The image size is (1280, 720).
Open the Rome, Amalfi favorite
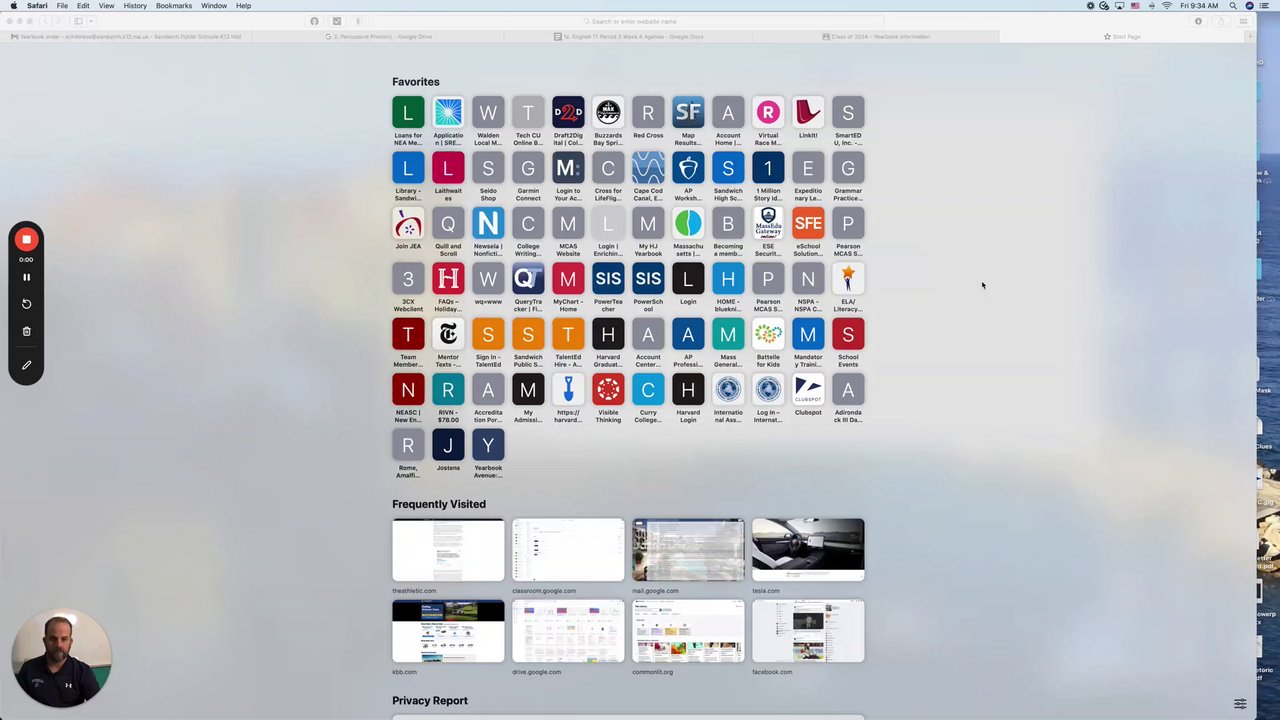point(408,445)
